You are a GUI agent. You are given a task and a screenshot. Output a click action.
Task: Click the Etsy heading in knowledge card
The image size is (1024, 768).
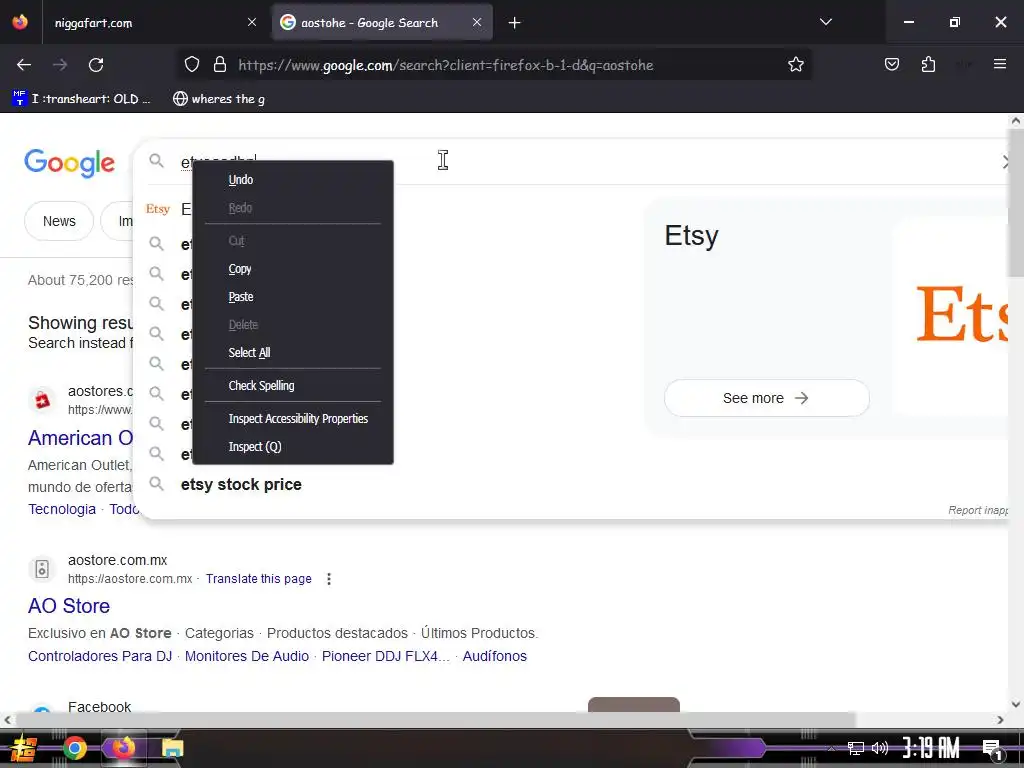(x=691, y=236)
